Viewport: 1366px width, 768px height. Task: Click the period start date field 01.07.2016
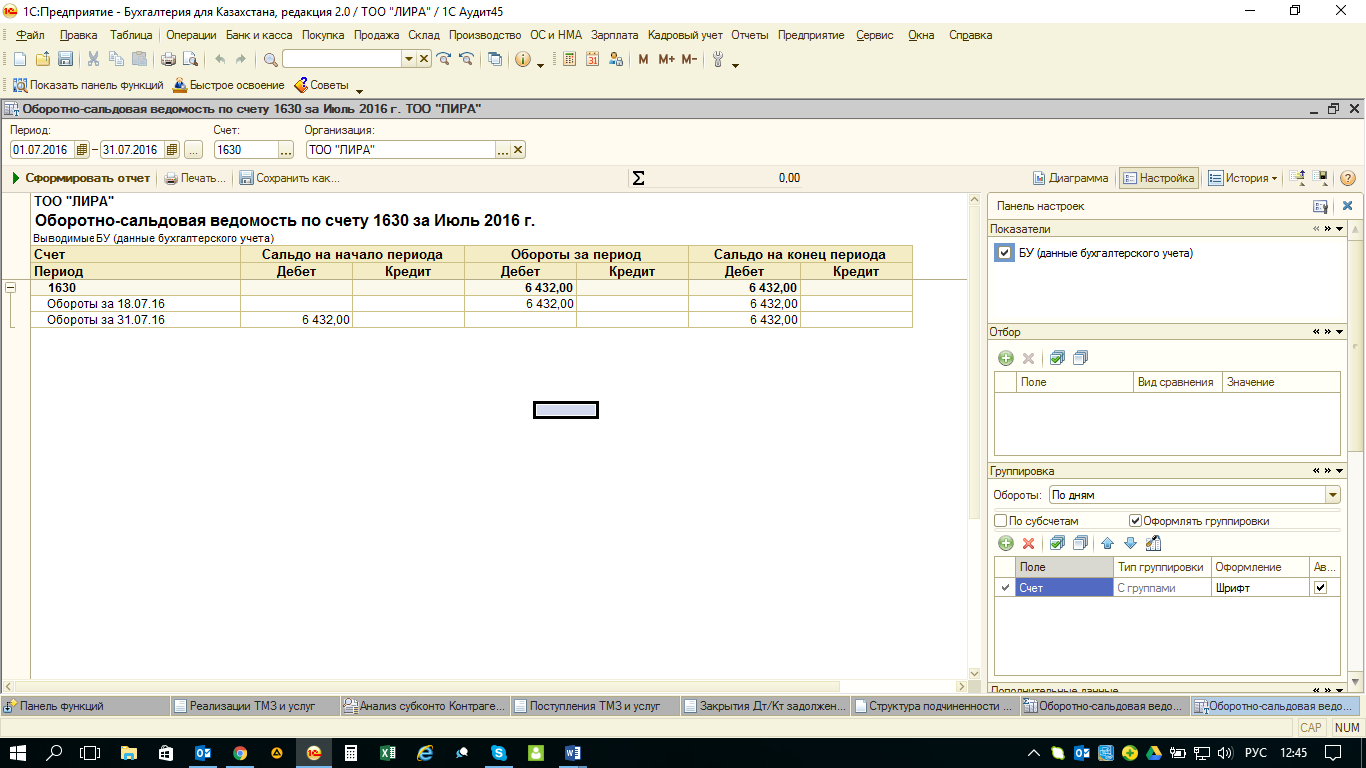pos(42,150)
